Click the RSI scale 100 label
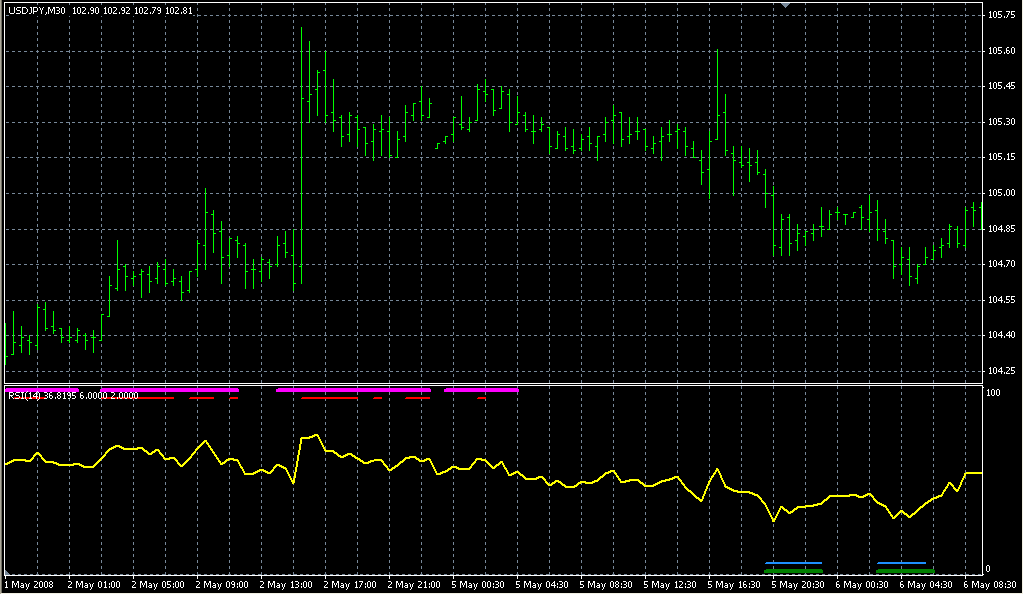1024x594 pixels. 994,393
